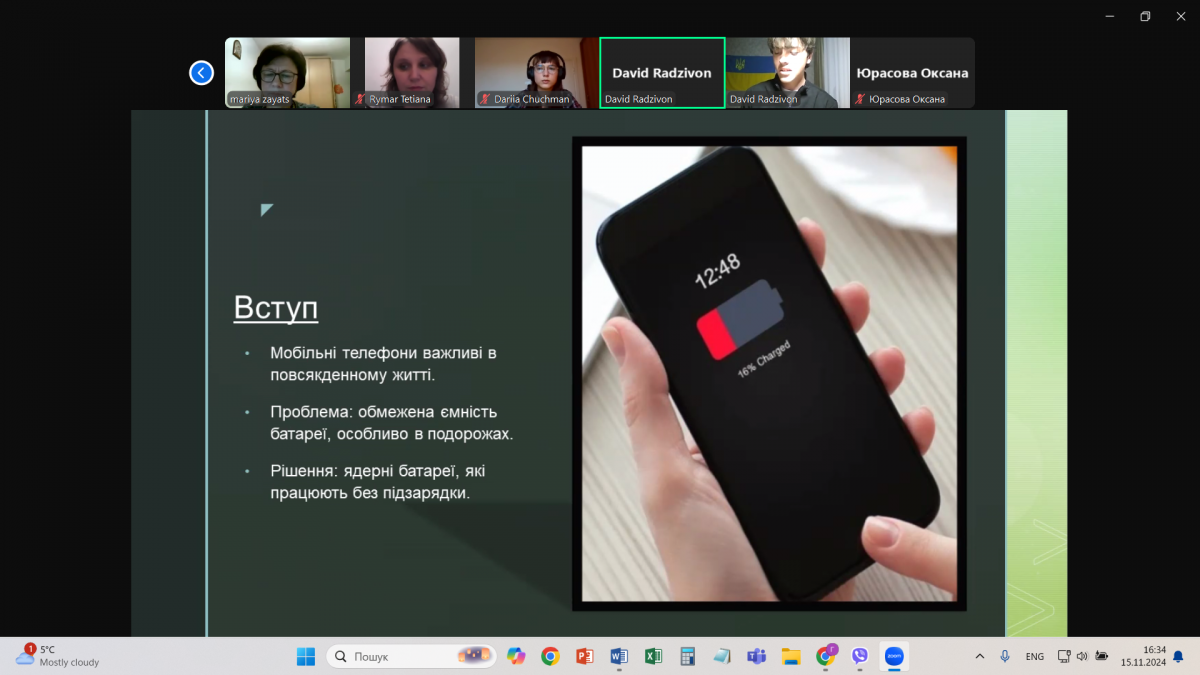This screenshot has height=675, width=1200.
Task: Click the battery tray icon
Action: pos(1102,656)
